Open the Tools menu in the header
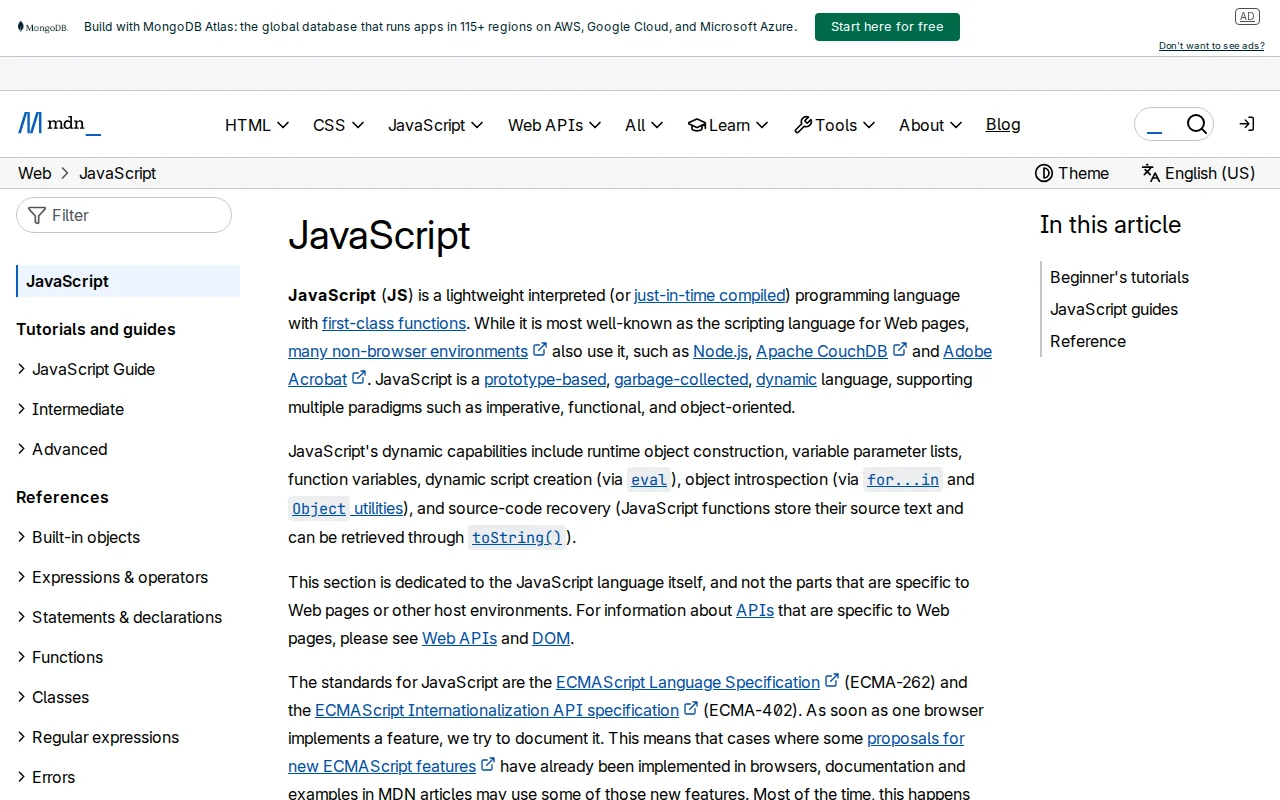 834,124
